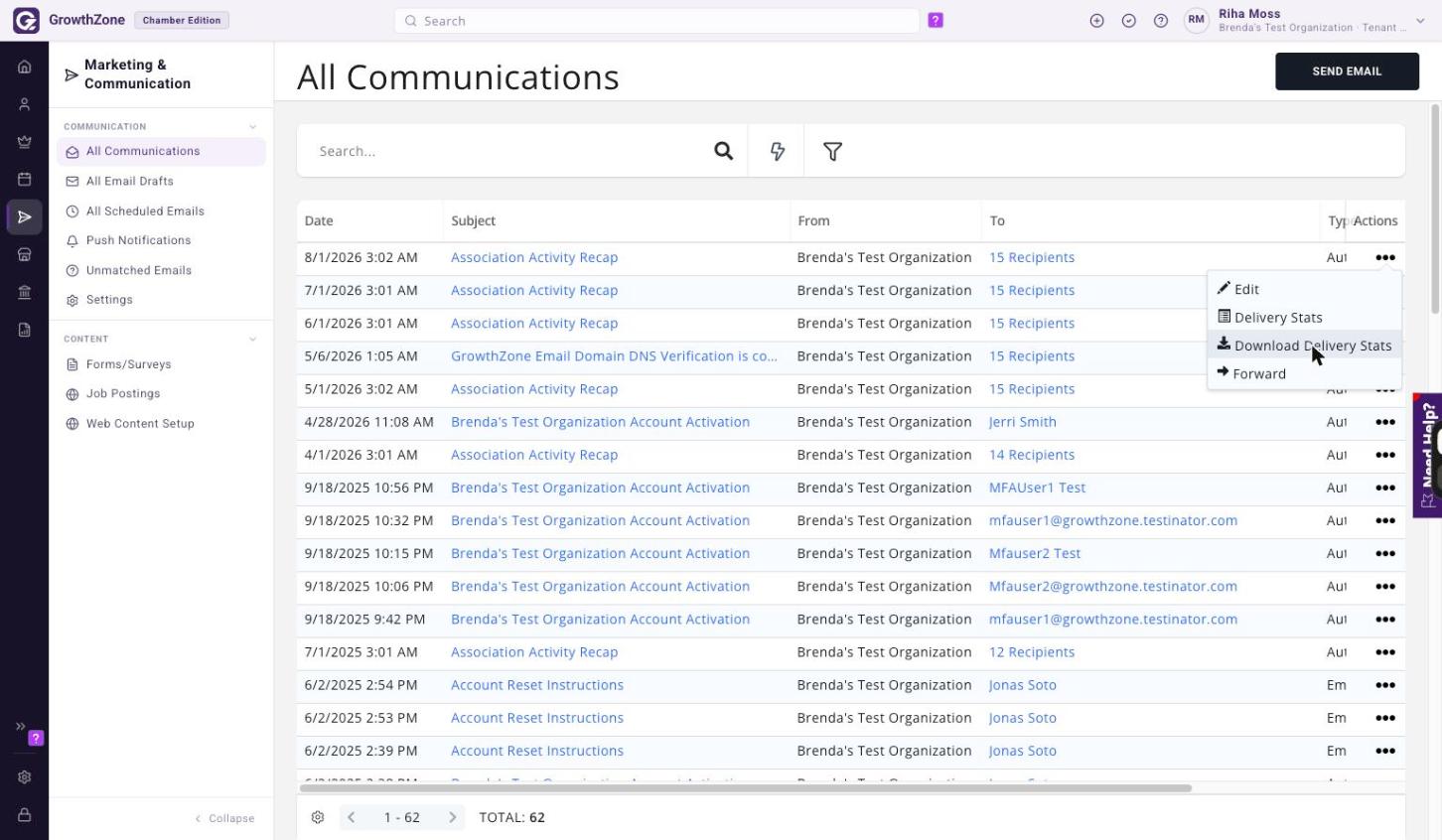Focus the top global Search field
The width and height of the screenshot is (1442, 840).
(x=656, y=21)
